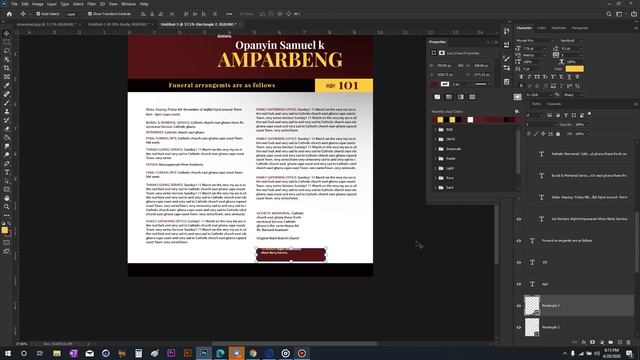640x360 pixels.
Task: Switch to the first document tab
Action: [46, 24]
